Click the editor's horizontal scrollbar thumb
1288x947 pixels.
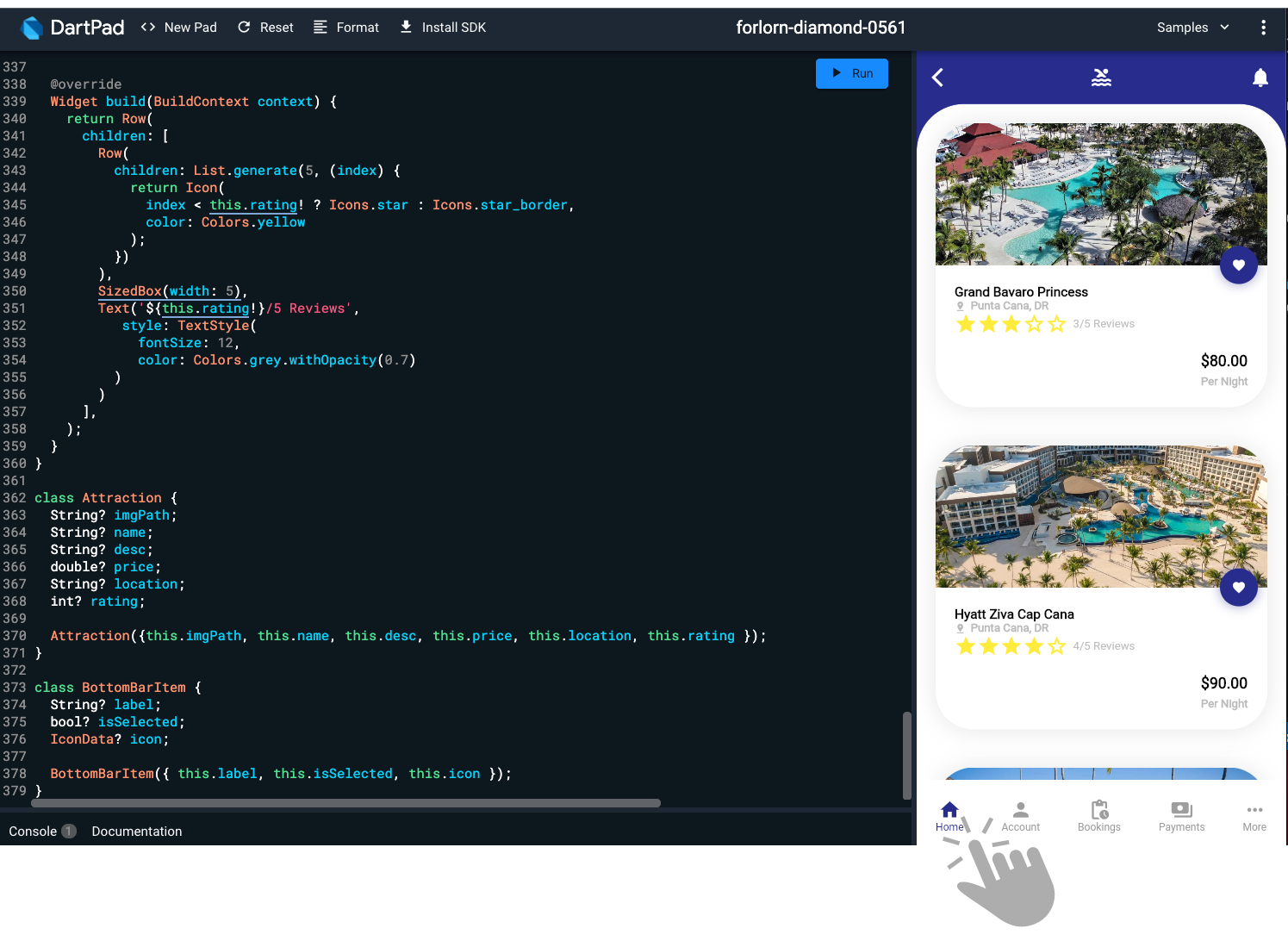[345, 803]
